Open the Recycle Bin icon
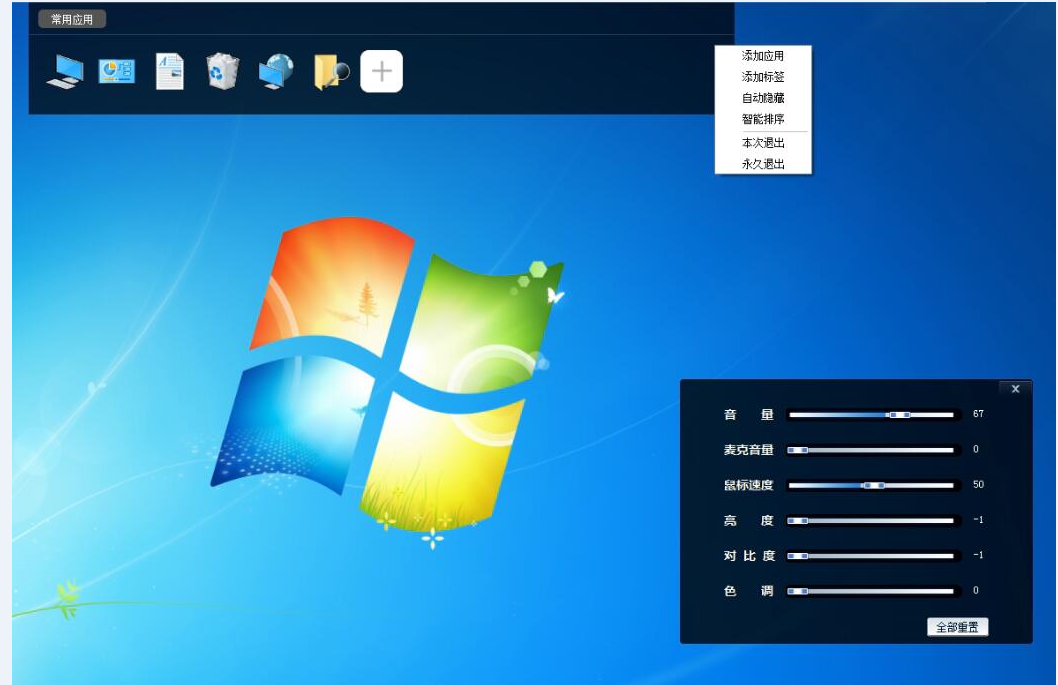The image size is (1058, 685). click(x=222, y=71)
